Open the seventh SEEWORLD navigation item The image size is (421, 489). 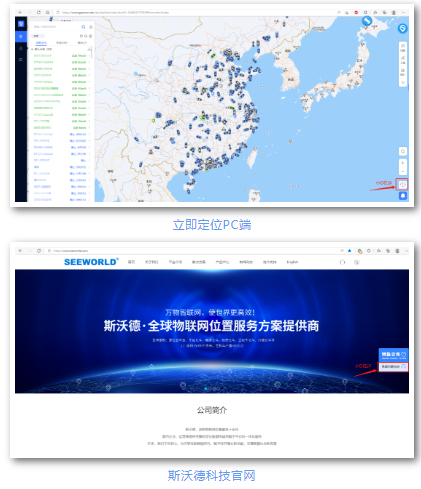(x=270, y=262)
